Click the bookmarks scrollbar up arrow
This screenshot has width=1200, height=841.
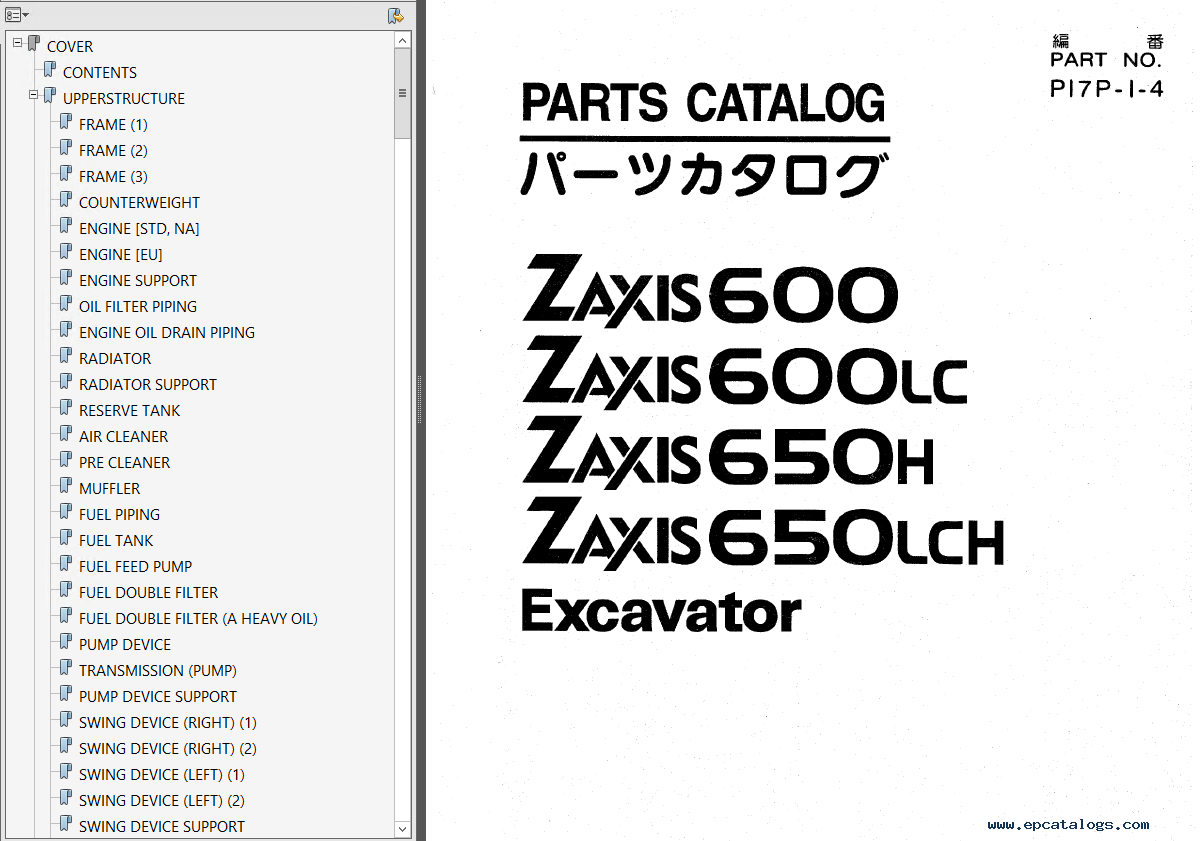coord(402,40)
